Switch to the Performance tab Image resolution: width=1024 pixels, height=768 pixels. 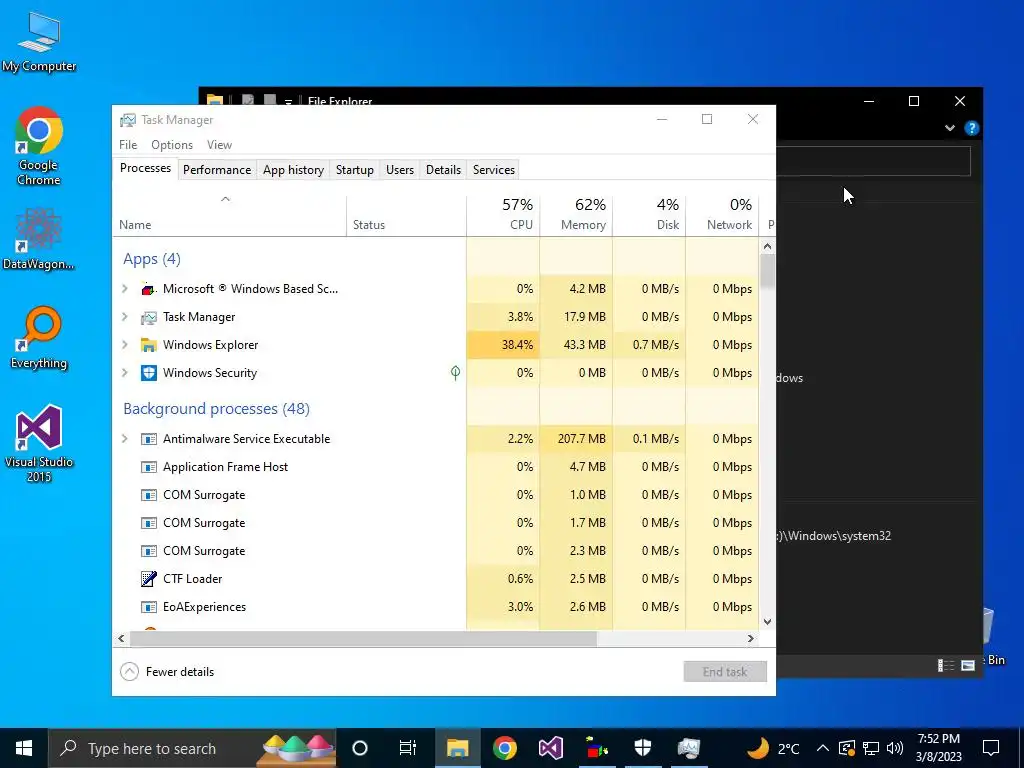[217, 170]
